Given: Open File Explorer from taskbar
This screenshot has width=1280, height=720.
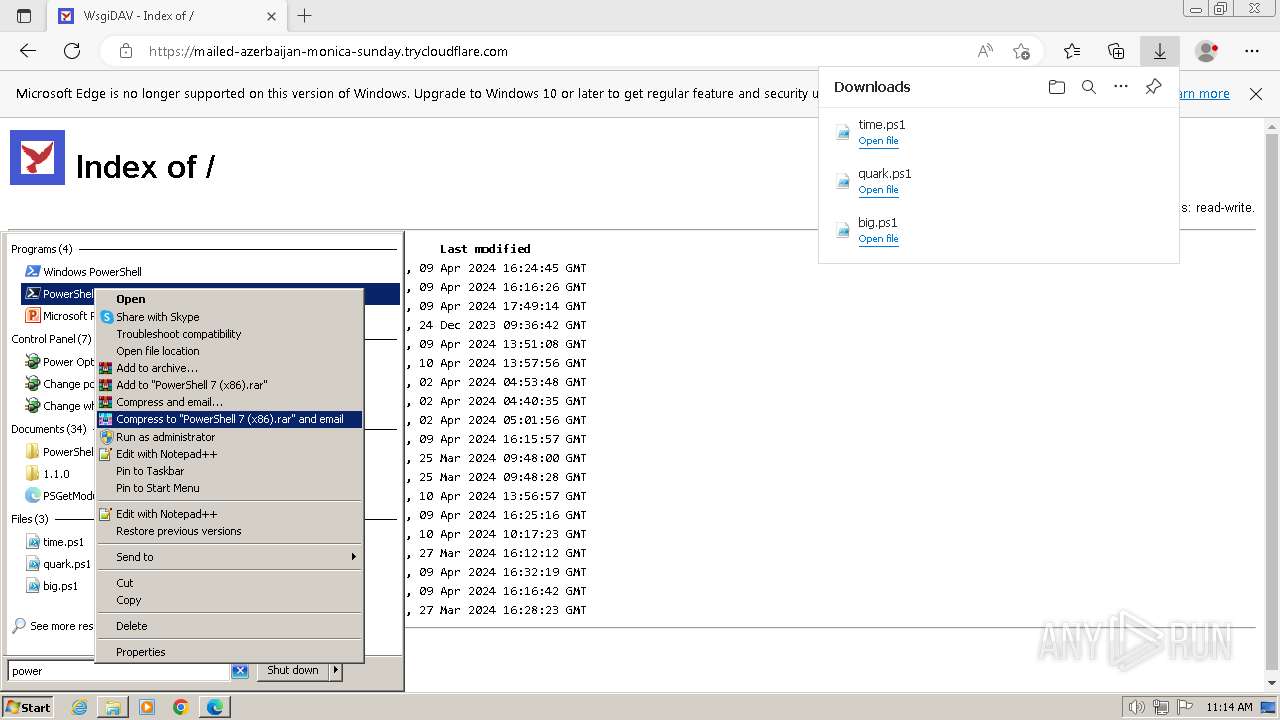Looking at the screenshot, I should 113,707.
